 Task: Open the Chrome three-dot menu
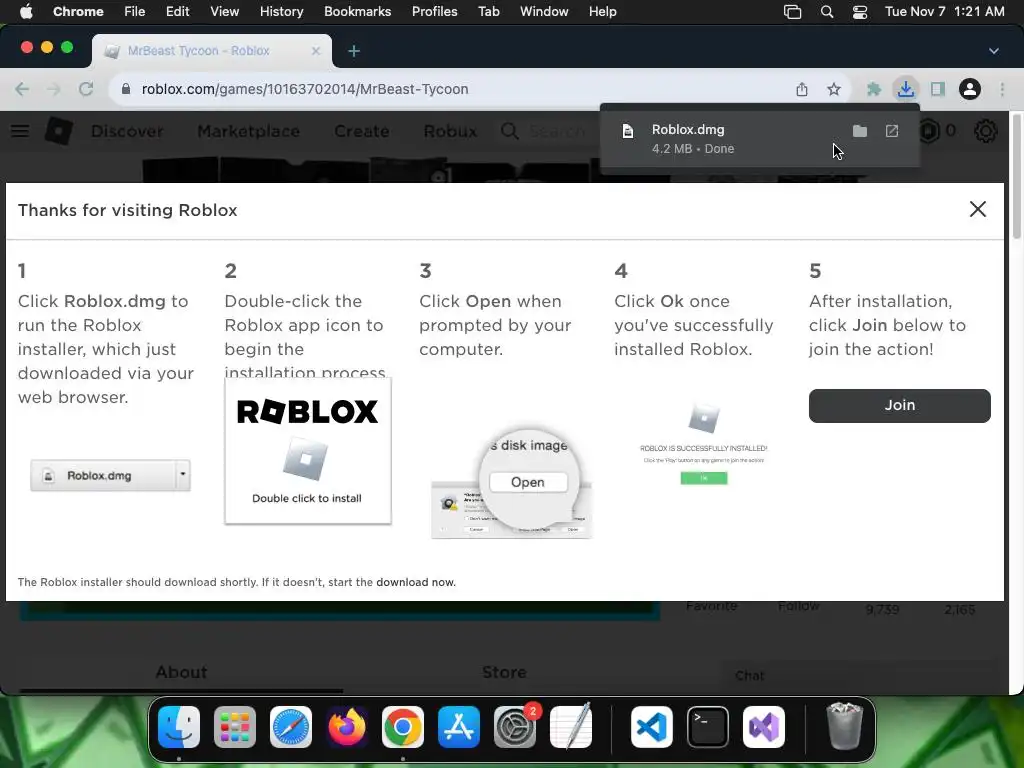[x=1002, y=89]
